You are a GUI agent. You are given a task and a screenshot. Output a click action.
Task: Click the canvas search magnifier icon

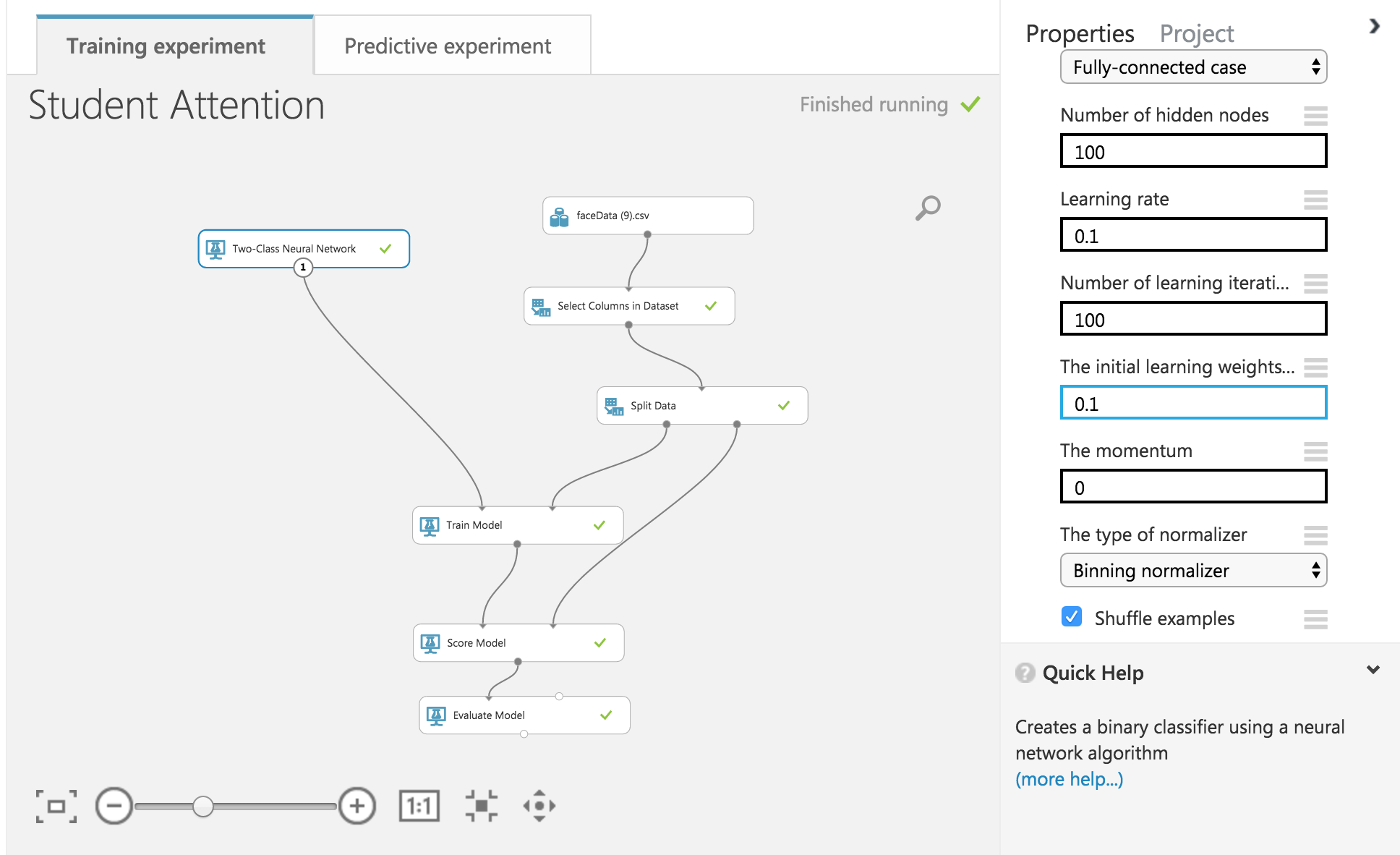click(x=928, y=208)
